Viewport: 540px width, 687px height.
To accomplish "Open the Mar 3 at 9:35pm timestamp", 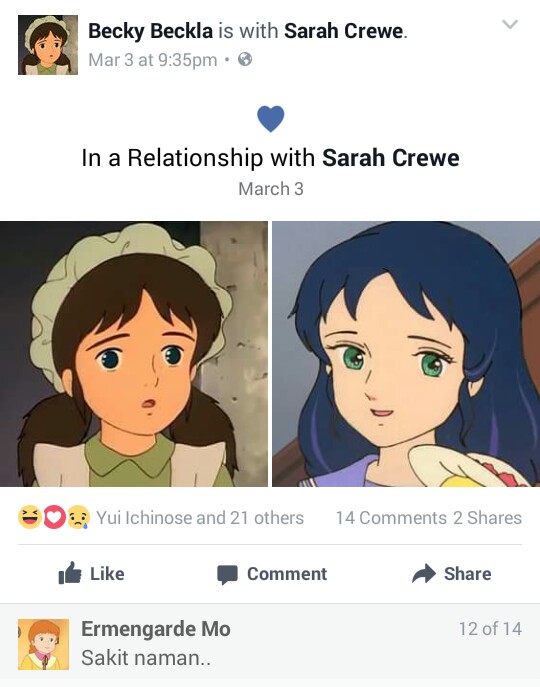I will click(x=153, y=60).
